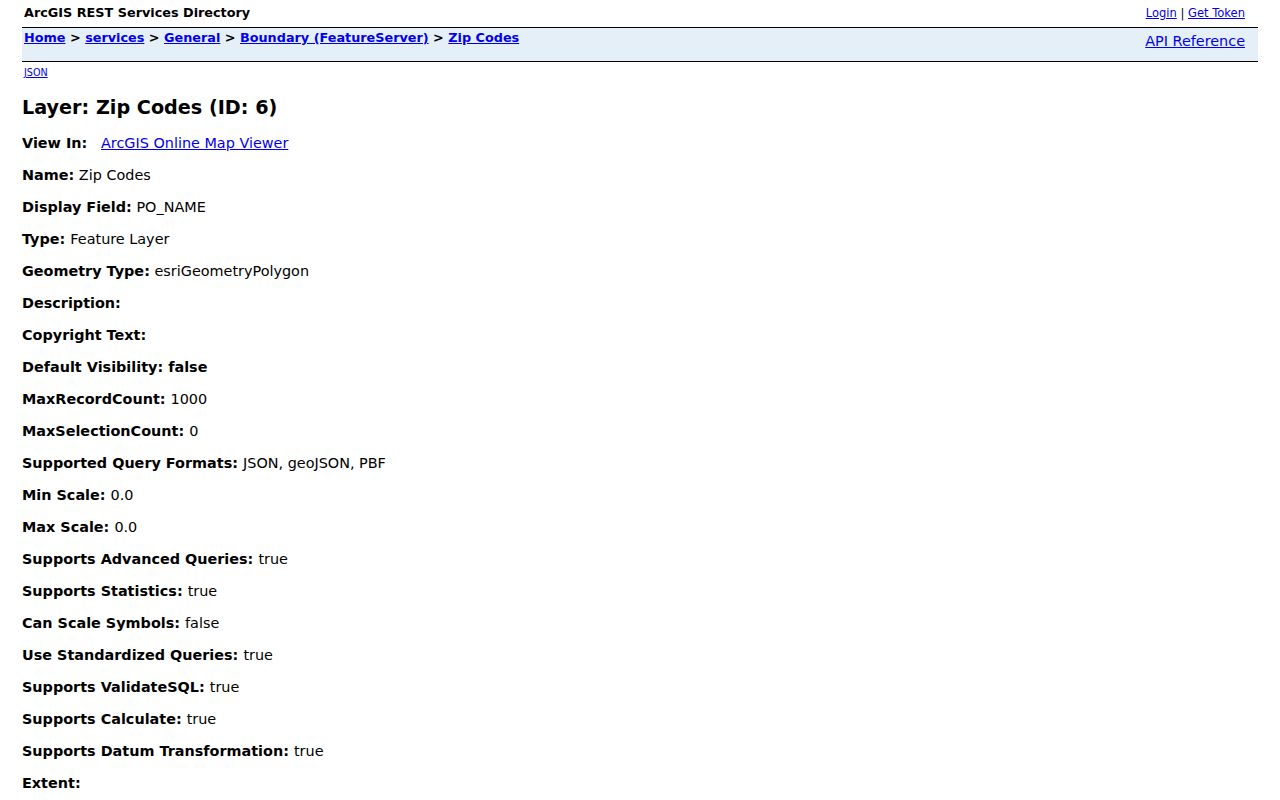The image size is (1280, 800).
Task: Click the 'Supports ValidateSQL' label
Action: coord(113,687)
